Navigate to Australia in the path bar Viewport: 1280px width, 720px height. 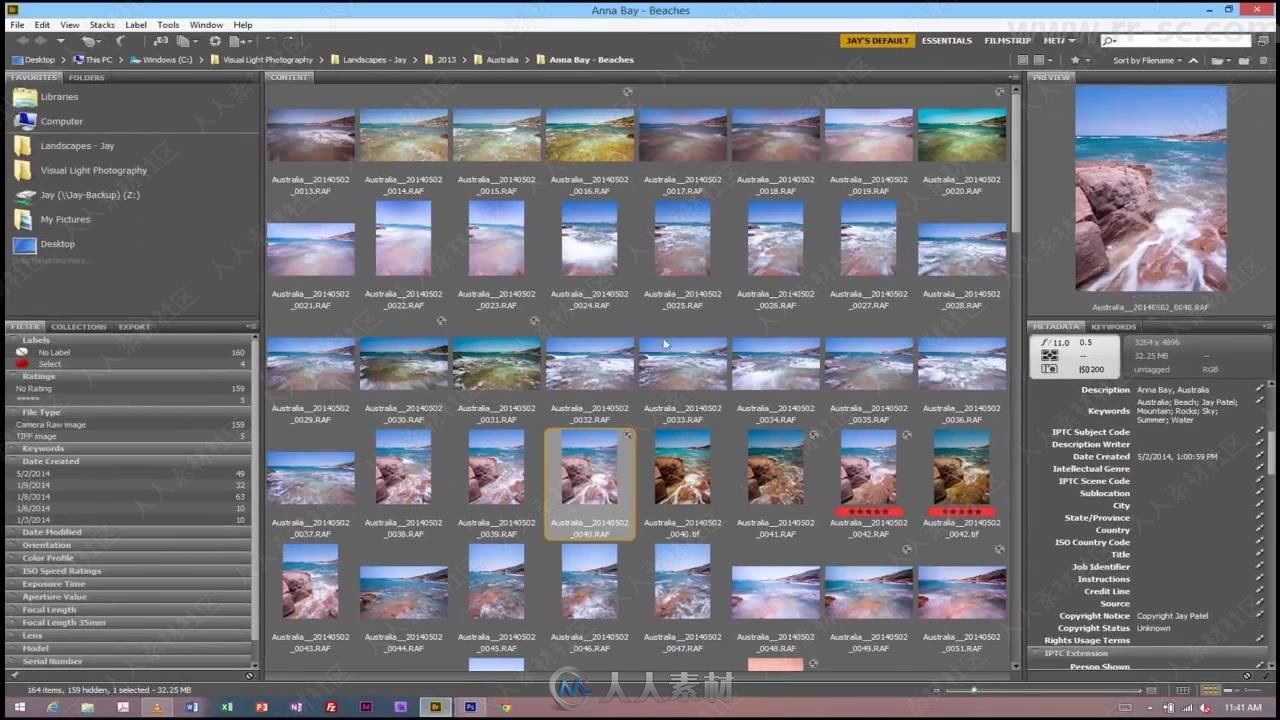point(502,60)
